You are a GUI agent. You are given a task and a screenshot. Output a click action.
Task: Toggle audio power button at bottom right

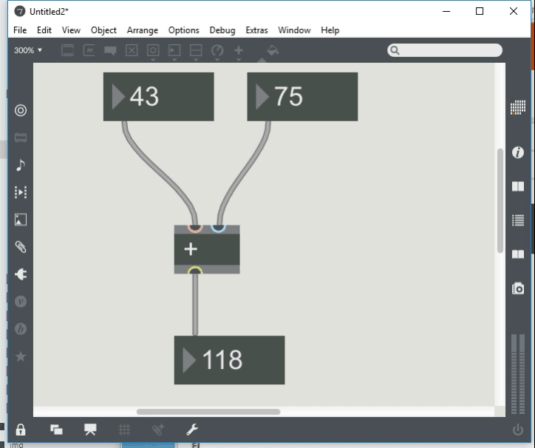pos(518,430)
